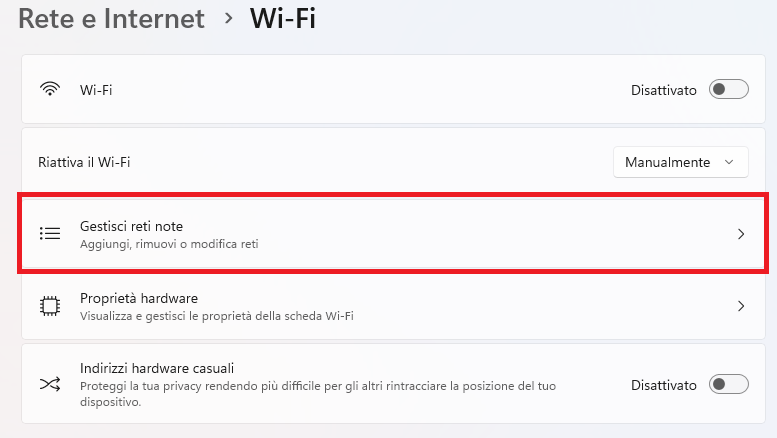Open Proprietà hardware settings
777x438 pixels.
(393, 306)
